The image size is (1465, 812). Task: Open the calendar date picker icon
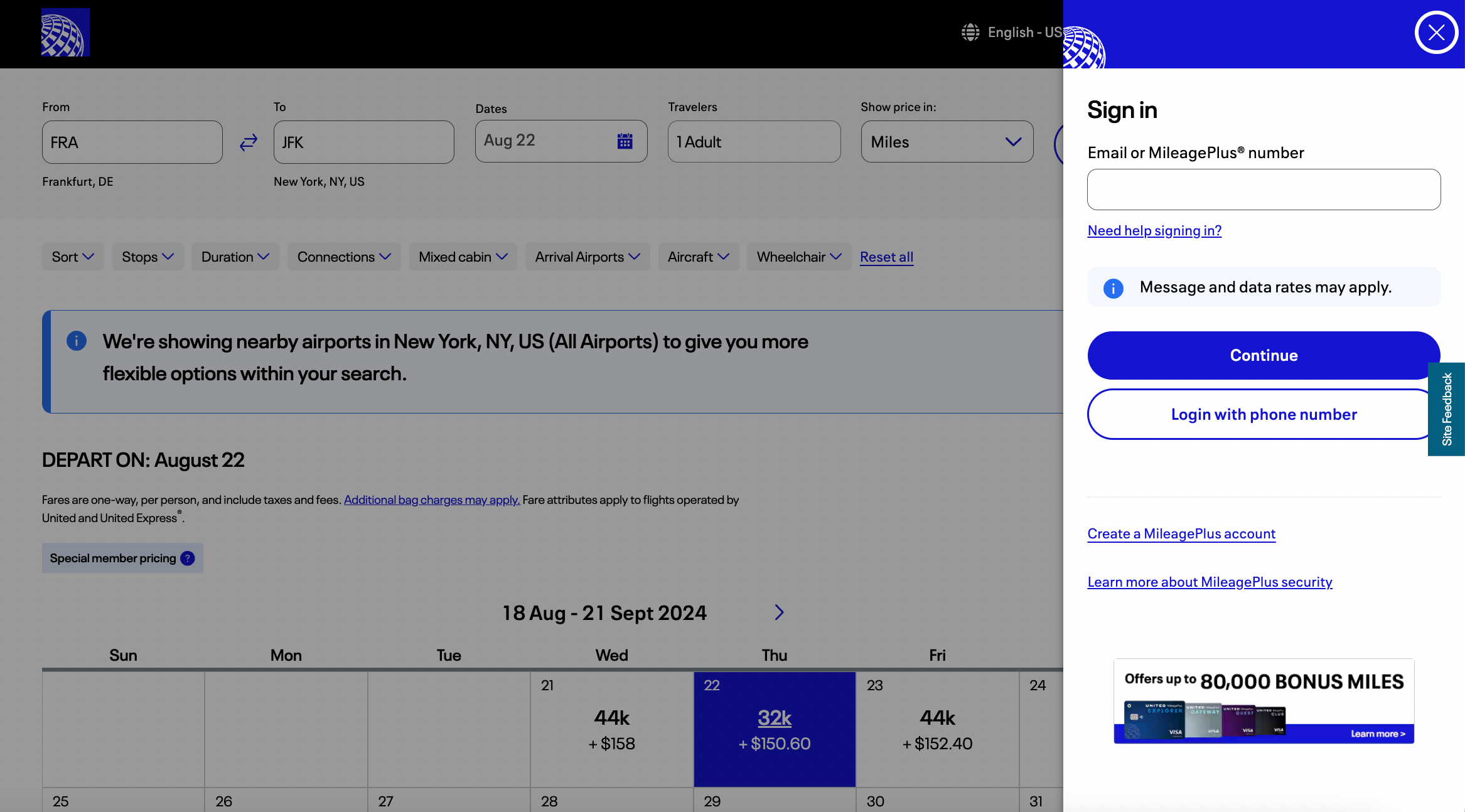(625, 141)
